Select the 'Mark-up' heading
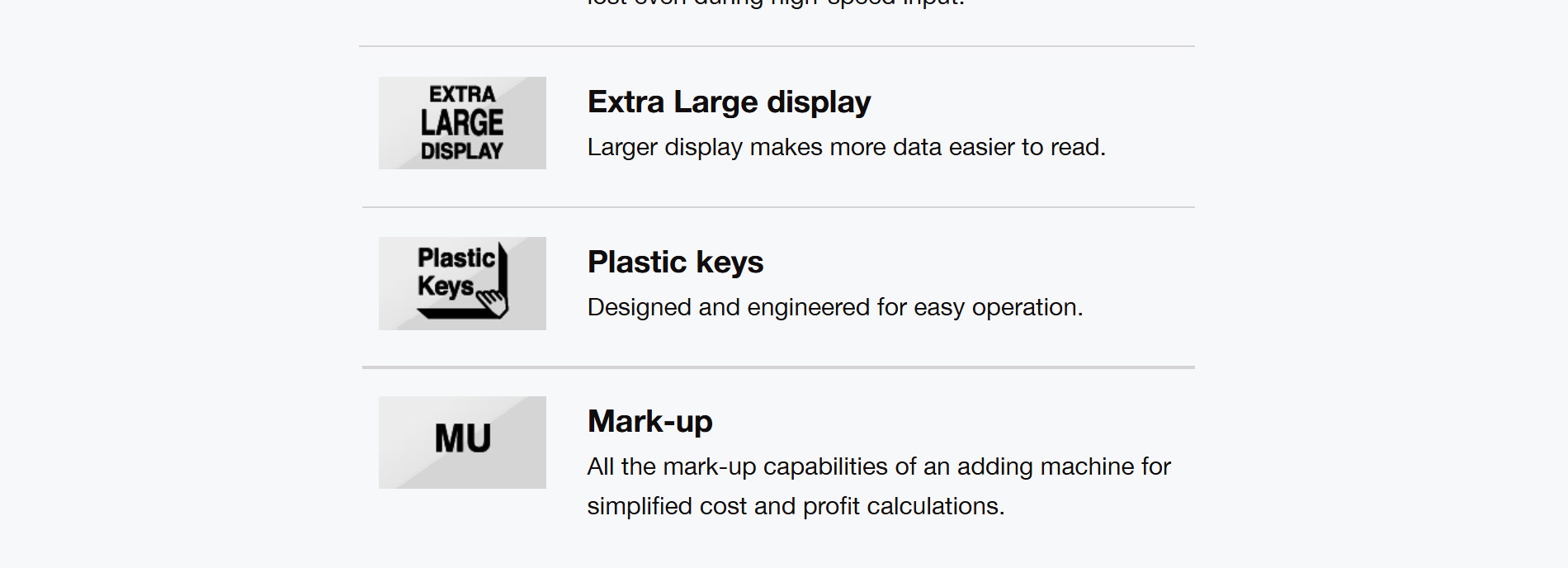Image resolution: width=1568 pixels, height=568 pixels. (649, 421)
